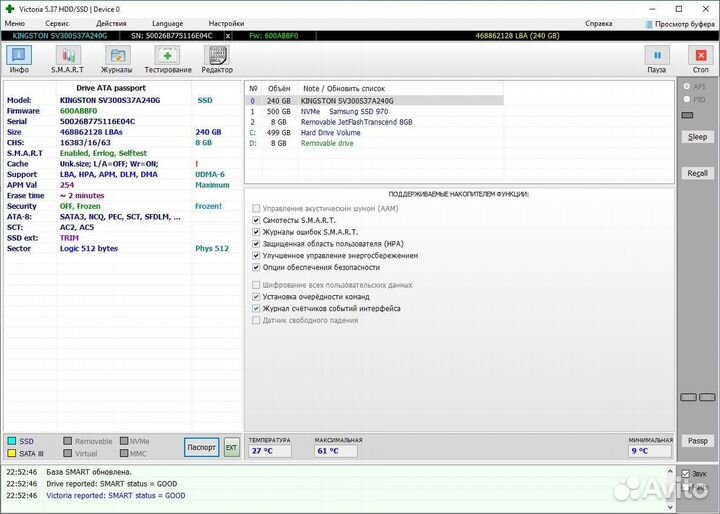720x514 pixels.
Task: Open the Редактор hex editor icon
Action: [x=217, y=56]
